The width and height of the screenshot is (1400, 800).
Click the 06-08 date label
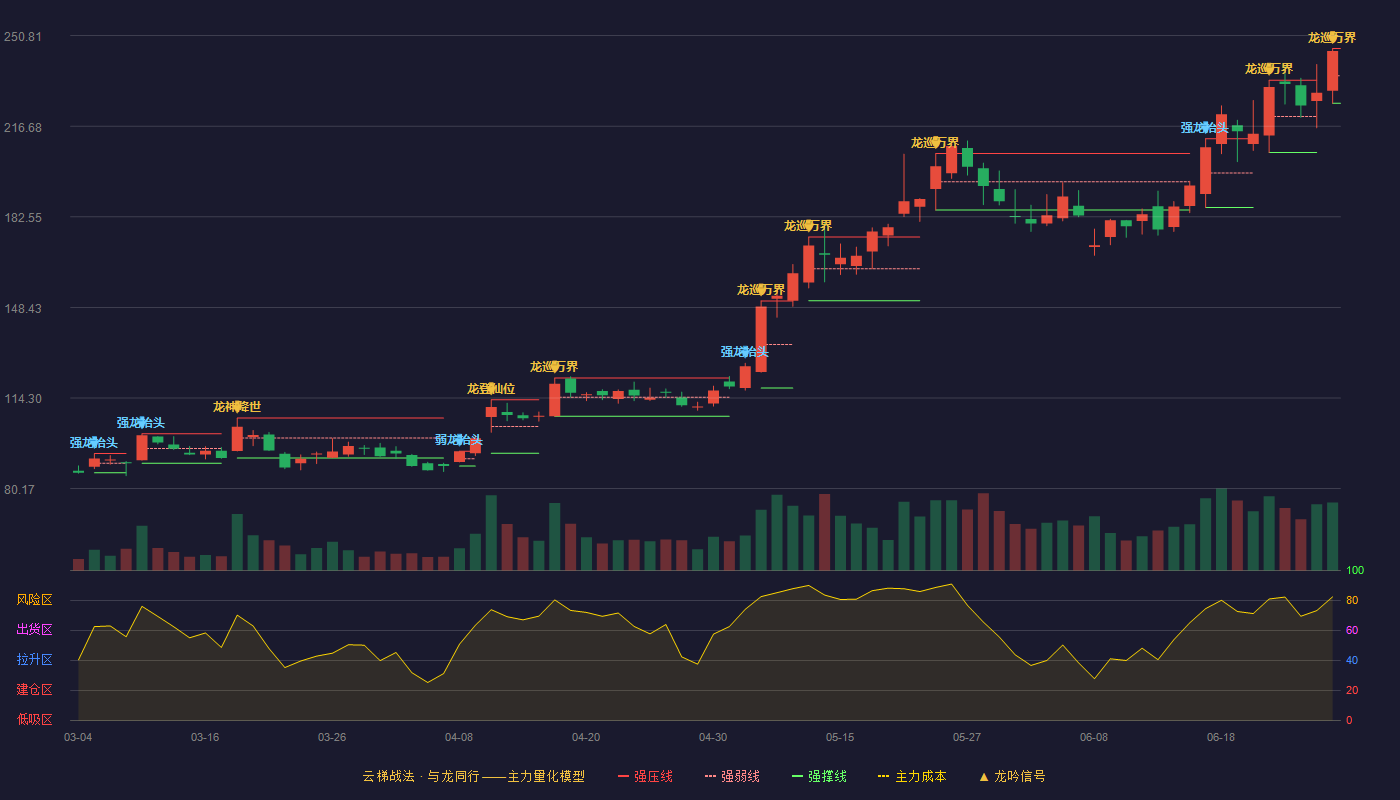[1094, 737]
